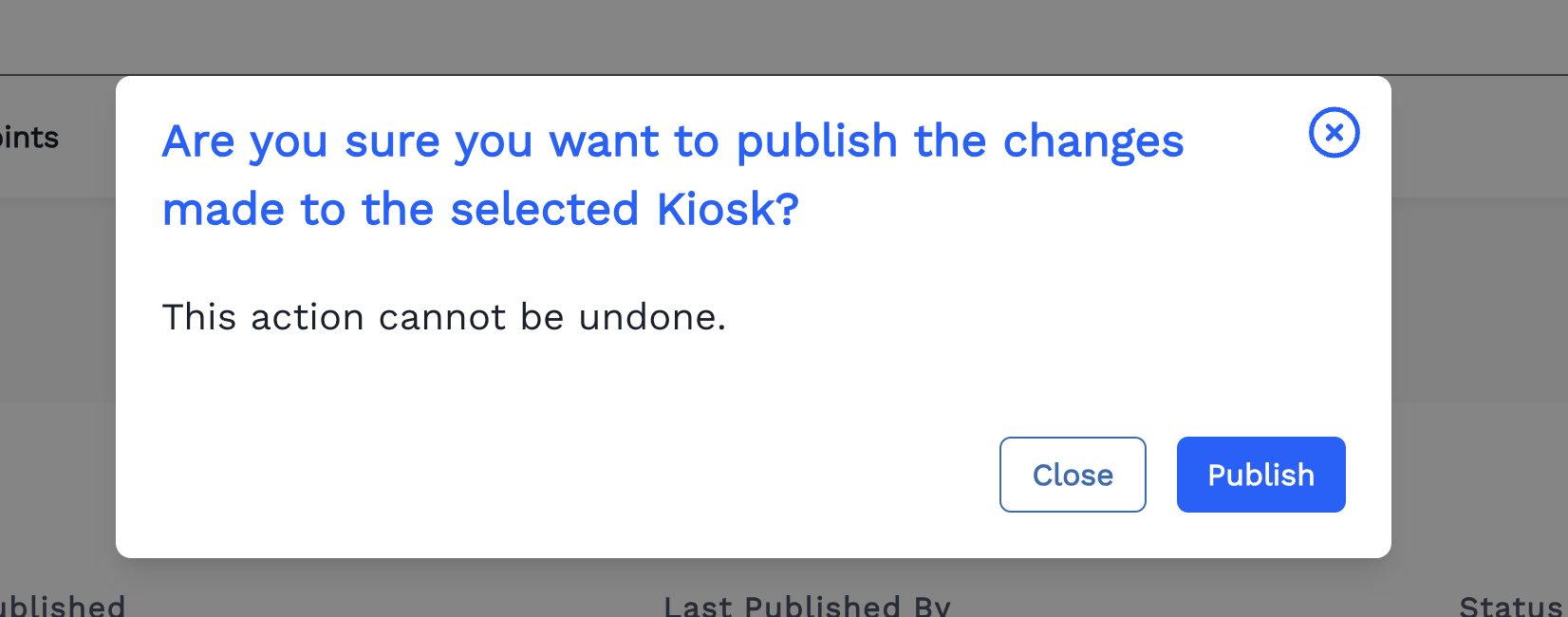The image size is (1568, 617).
Task: Click the 'This action cannot be undone' text
Action: [444, 317]
